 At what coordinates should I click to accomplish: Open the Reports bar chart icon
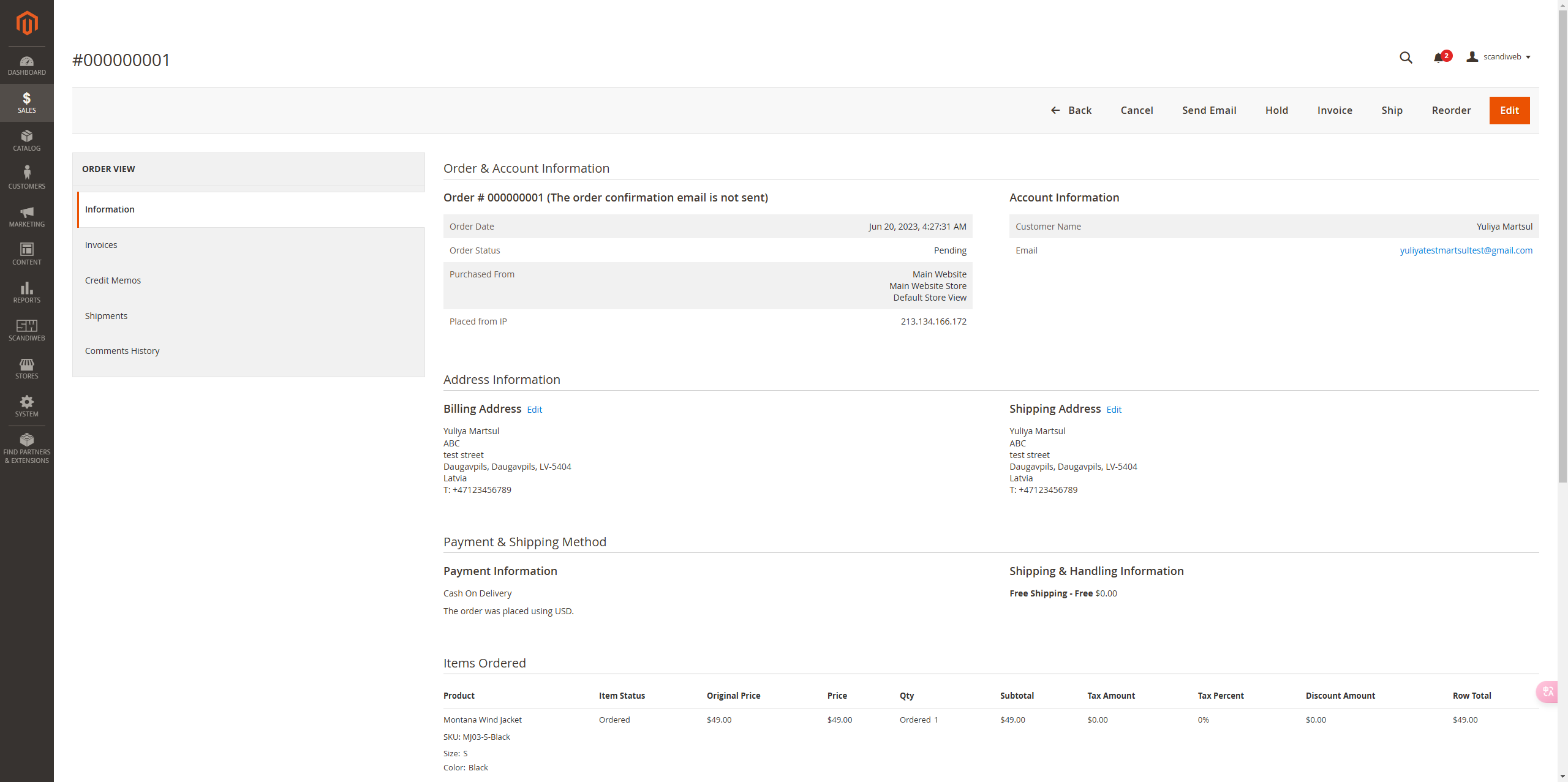pyautogui.click(x=26, y=292)
